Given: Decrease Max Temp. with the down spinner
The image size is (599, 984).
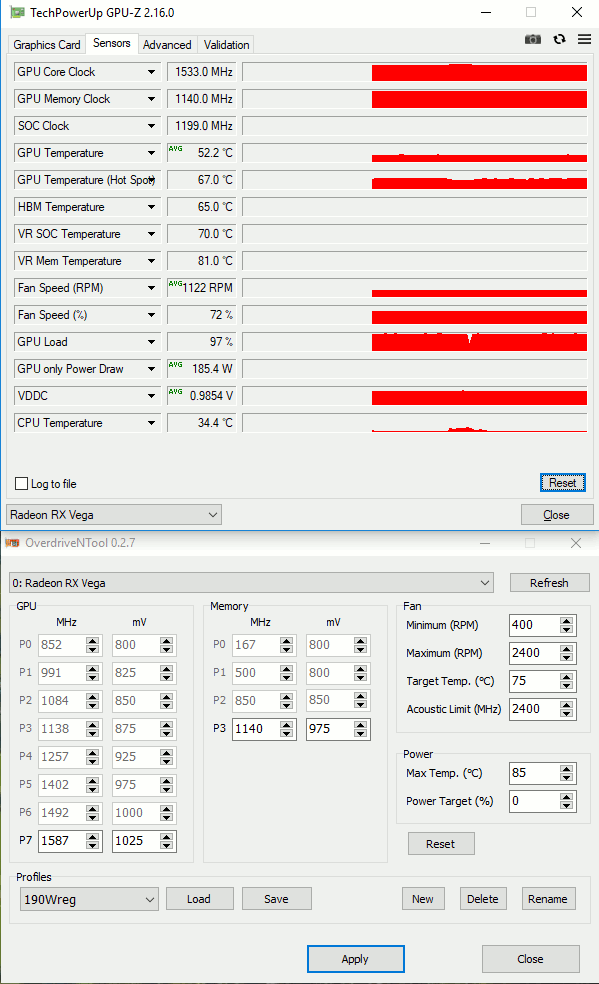Looking at the screenshot, I should 566,778.
